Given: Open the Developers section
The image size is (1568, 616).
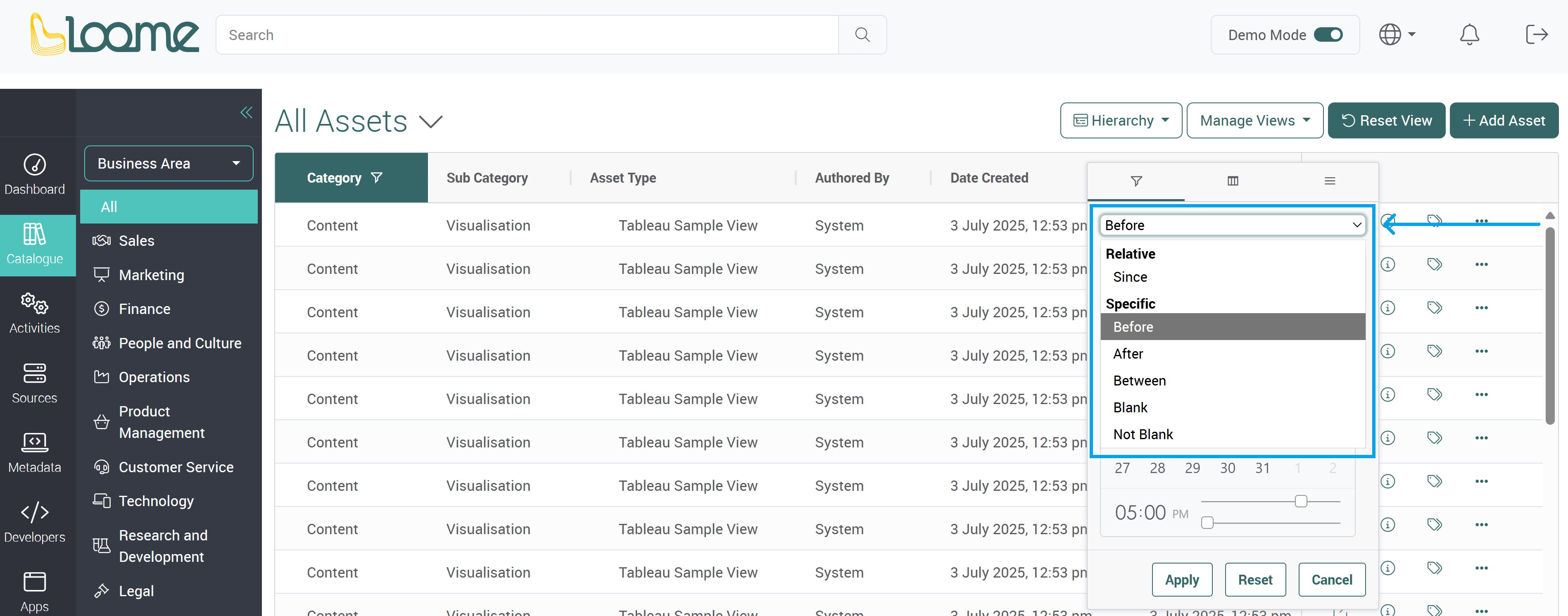Looking at the screenshot, I should click(x=35, y=522).
